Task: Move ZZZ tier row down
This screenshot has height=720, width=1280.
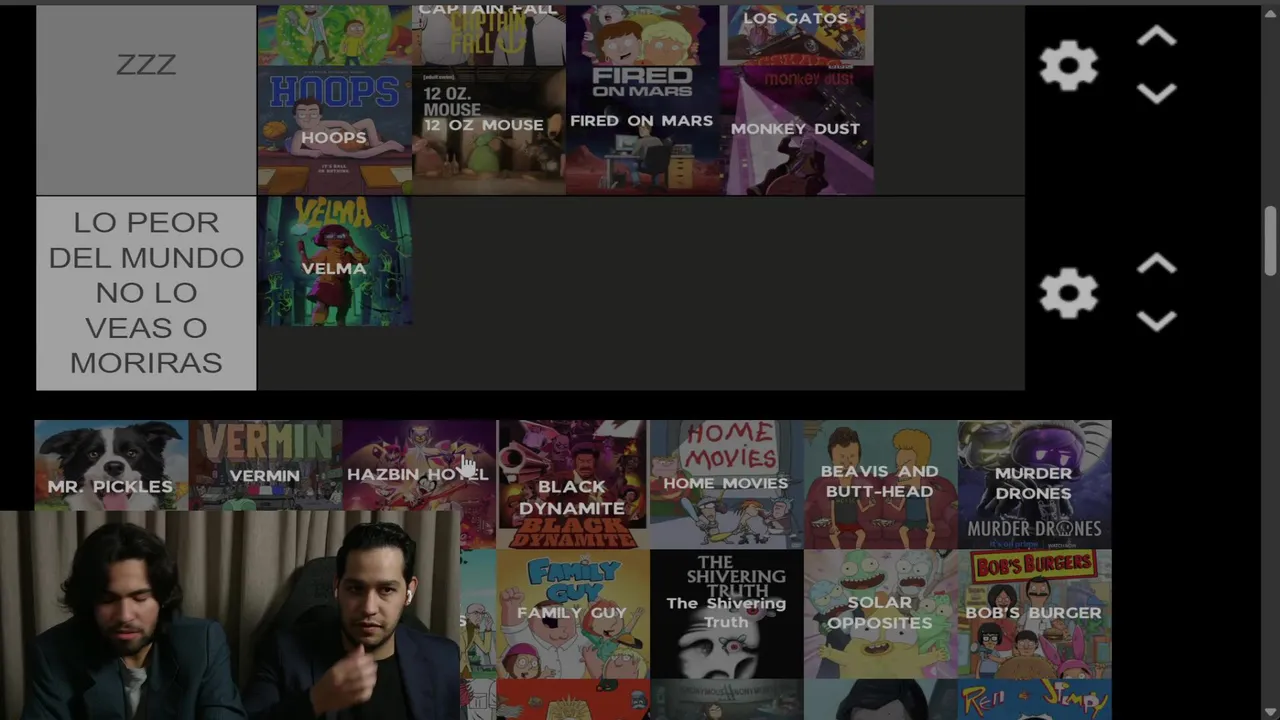Action: coord(1156,93)
